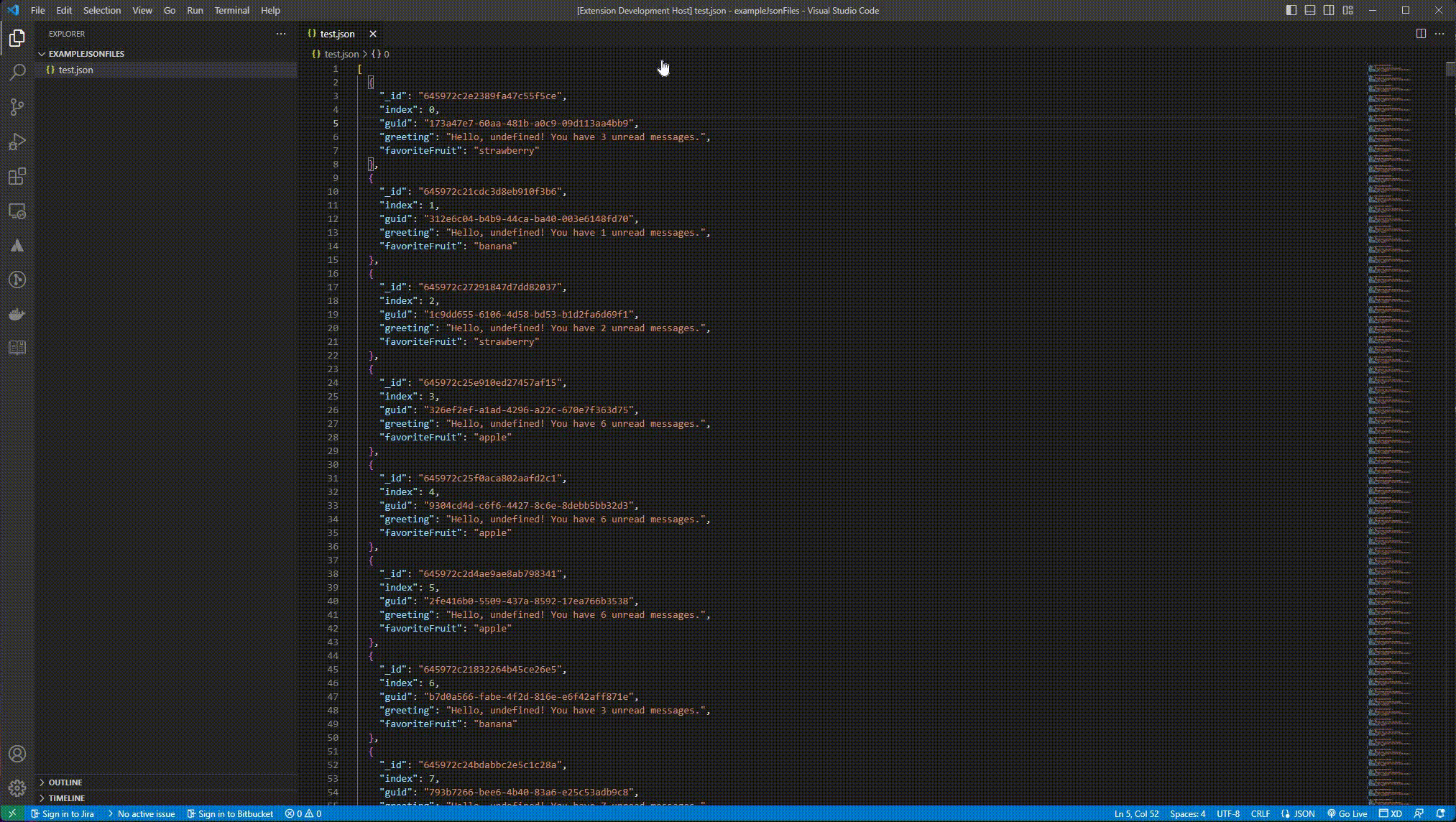Viewport: 1456px width, 822px height.
Task: Collapse the EXAMPLEJSONFILES folder
Action: [x=86, y=54]
